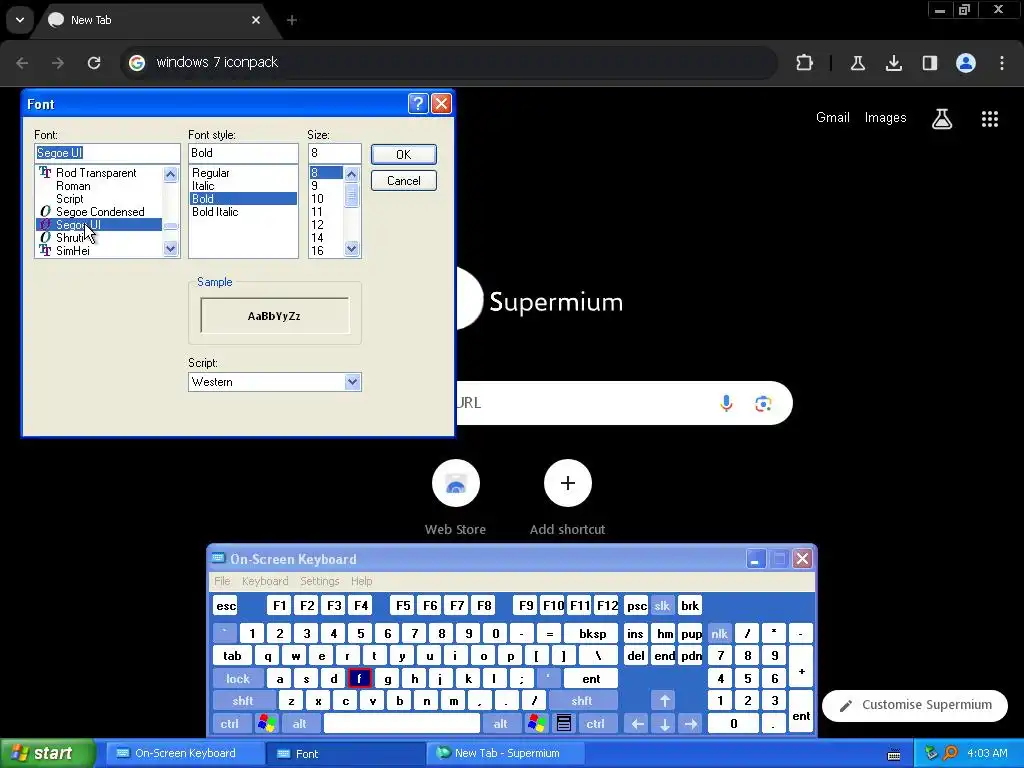1024x768 pixels.
Task: Switch to the New Tab browser tab
Action: tap(155, 20)
